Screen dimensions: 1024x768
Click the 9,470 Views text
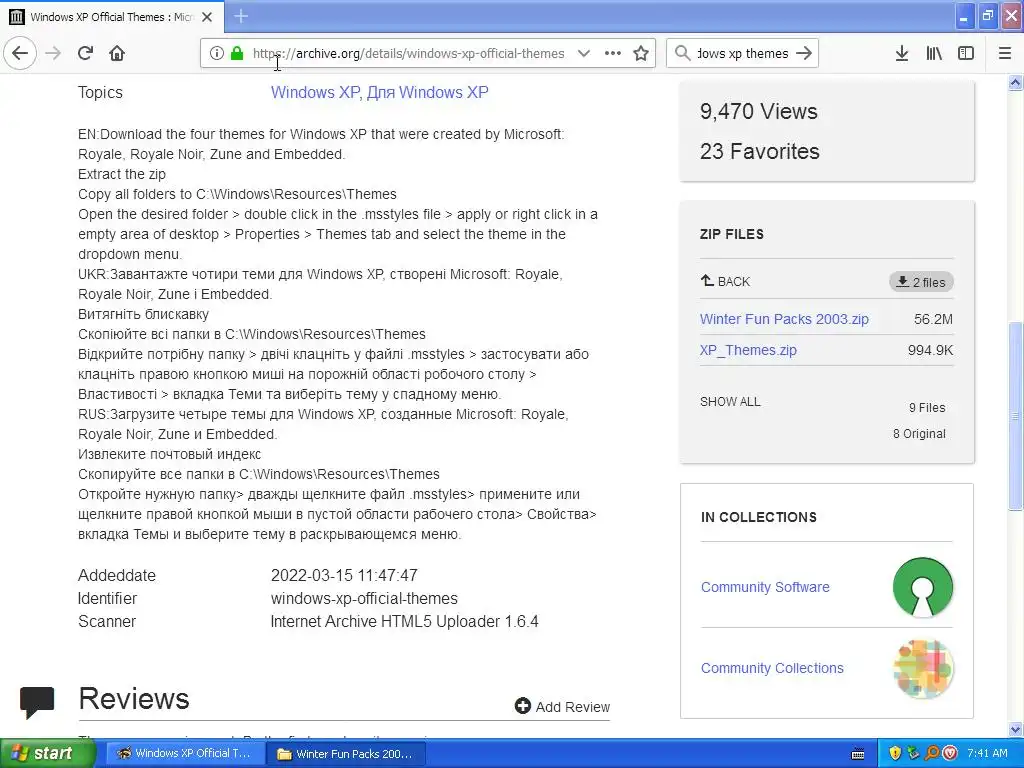pyautogui.click(x=759, y=112)
